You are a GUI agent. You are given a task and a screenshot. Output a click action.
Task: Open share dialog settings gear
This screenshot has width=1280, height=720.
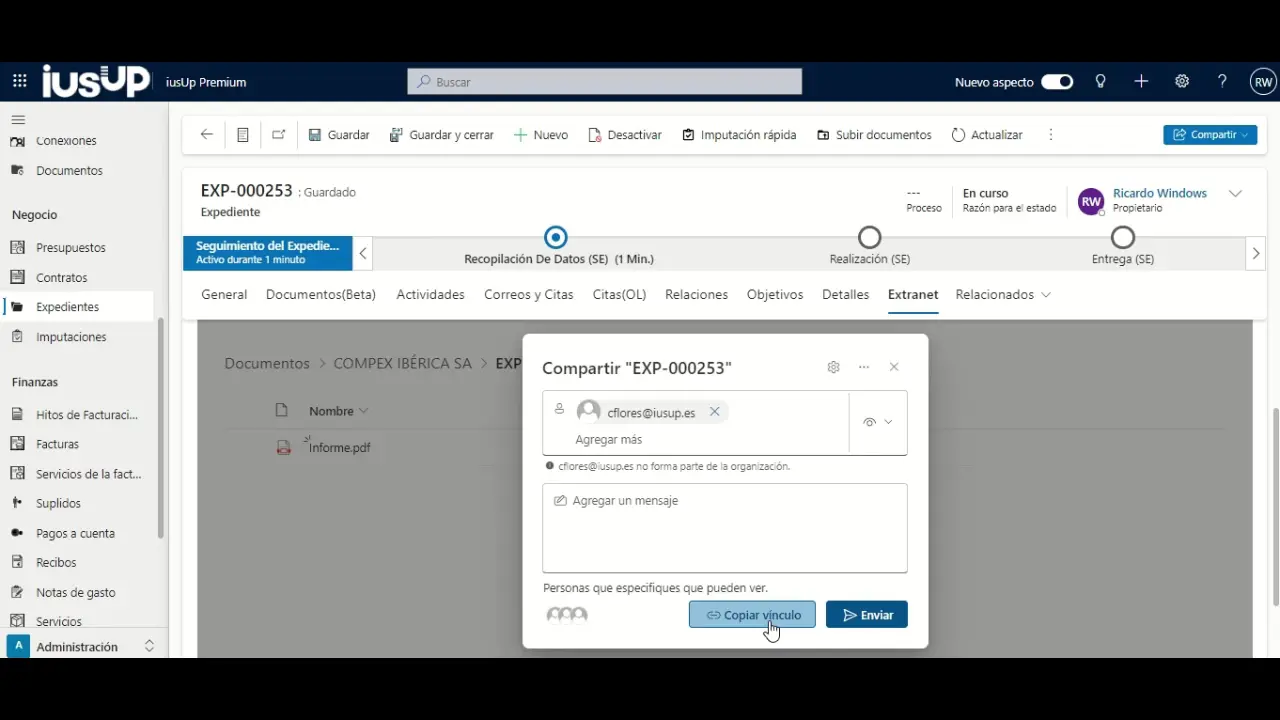click(833, 367)
